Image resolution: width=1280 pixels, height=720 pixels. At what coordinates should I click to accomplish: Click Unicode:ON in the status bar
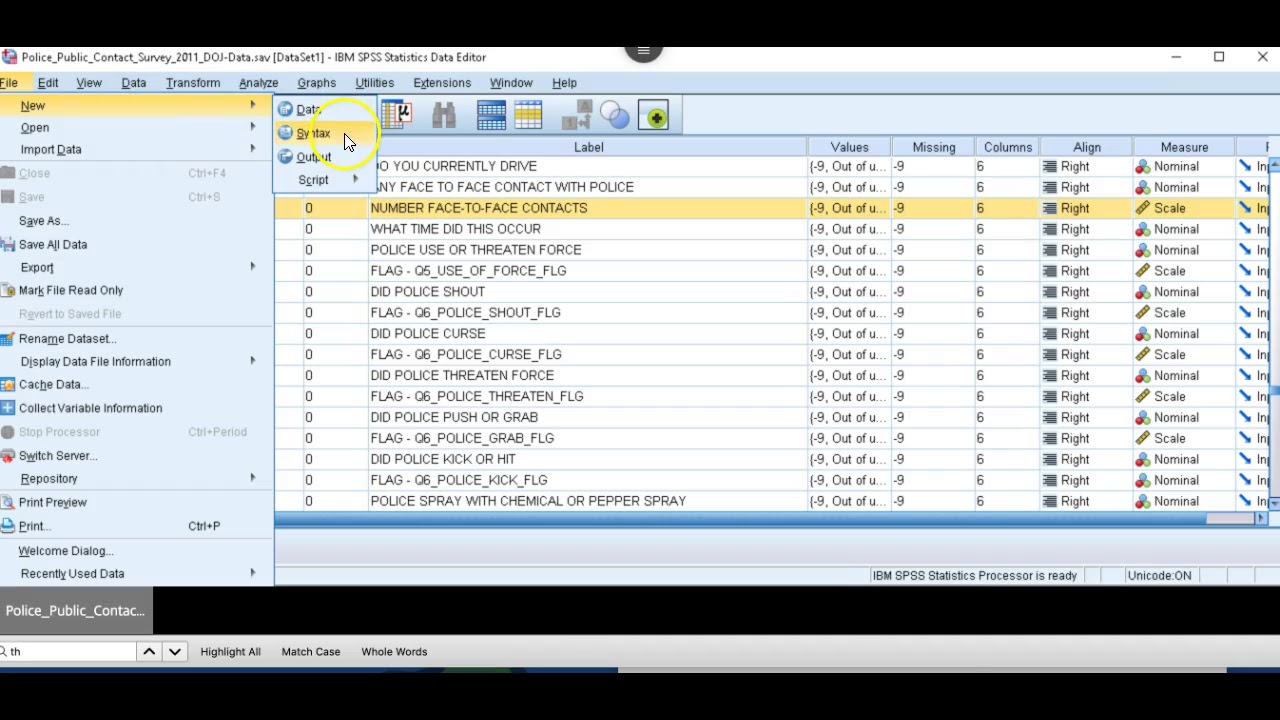1159,576
